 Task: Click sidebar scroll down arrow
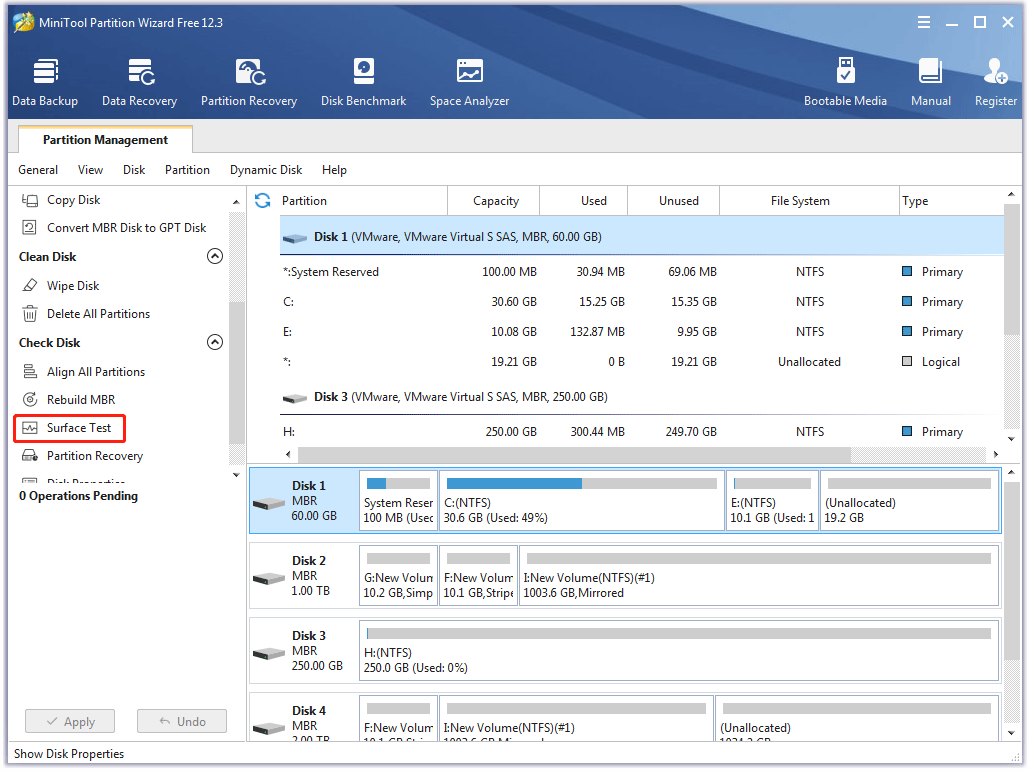(236, 475)
